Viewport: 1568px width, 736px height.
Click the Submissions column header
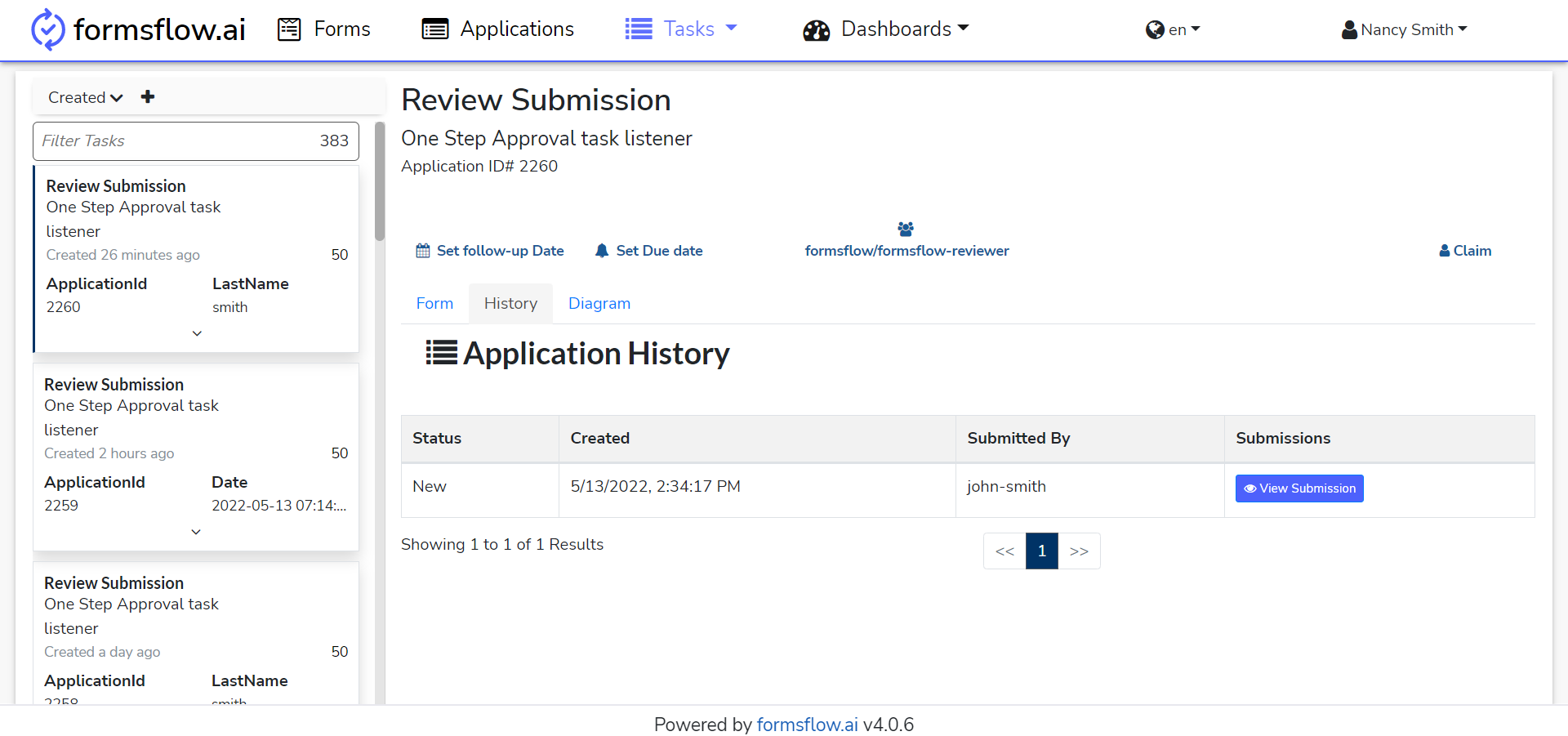pos(1379,439)
